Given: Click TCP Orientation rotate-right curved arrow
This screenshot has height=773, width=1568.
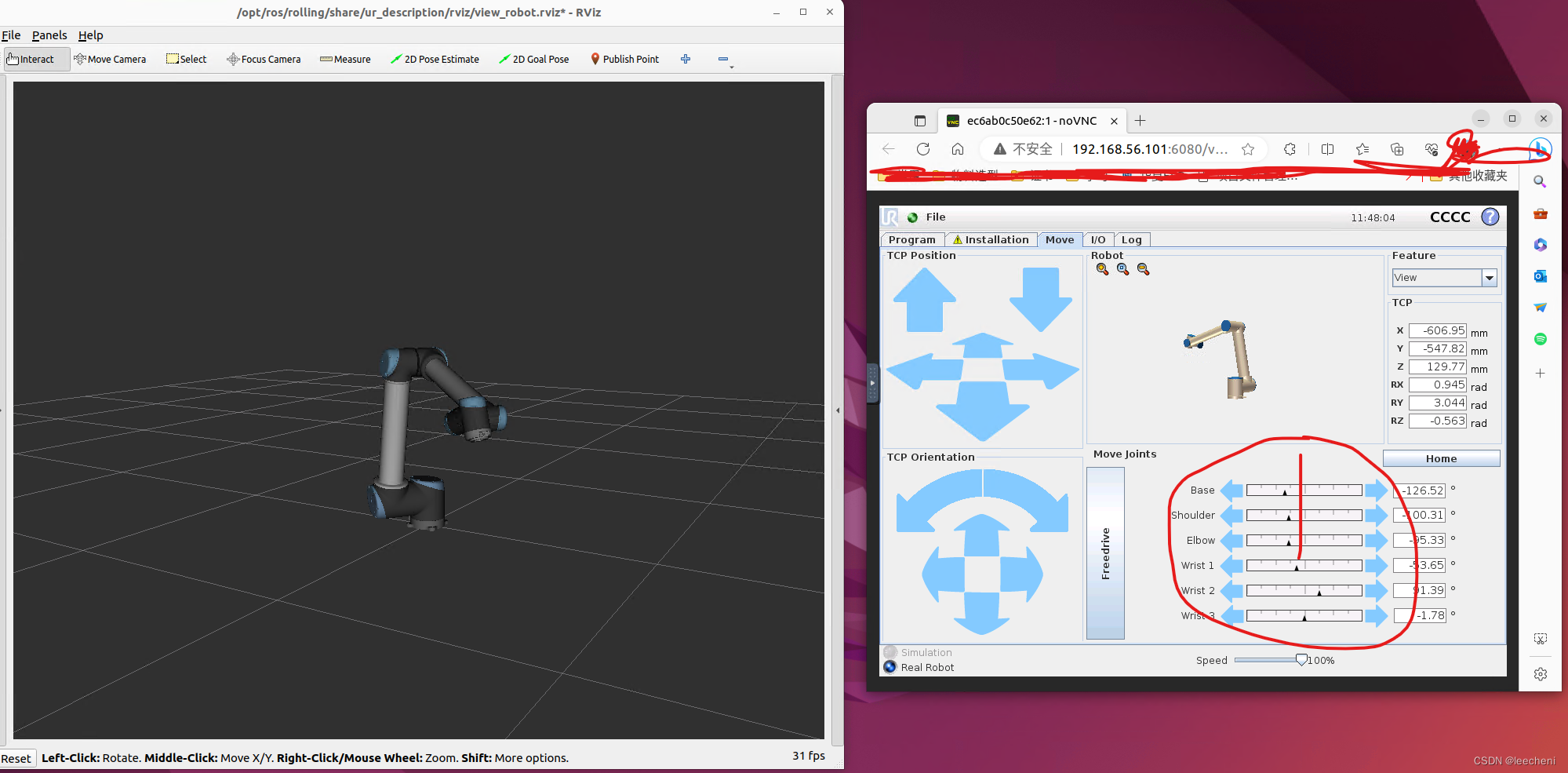Looking at the screenshot, I should 1026,500.
